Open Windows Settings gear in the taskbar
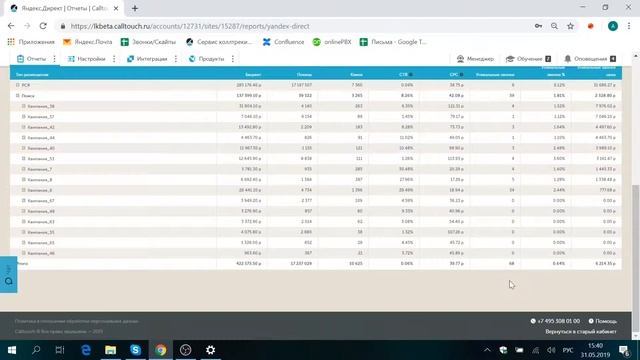640x360 pixels. (x=210, y=350)
